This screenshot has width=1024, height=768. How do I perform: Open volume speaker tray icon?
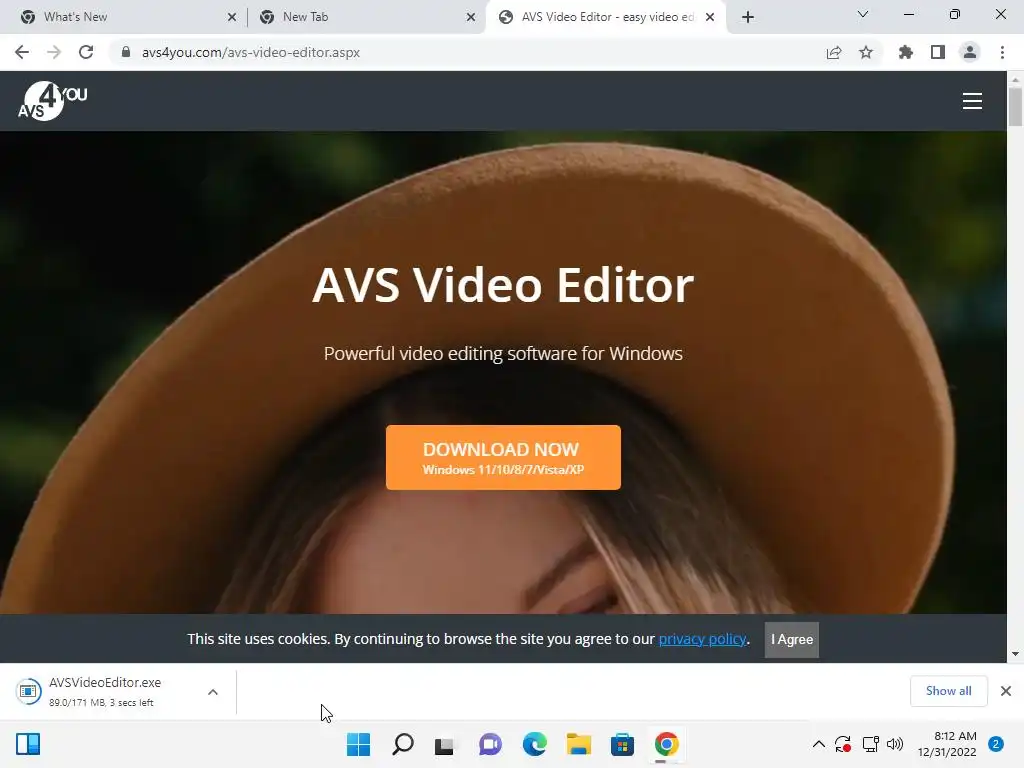click(x=895, y=744)
